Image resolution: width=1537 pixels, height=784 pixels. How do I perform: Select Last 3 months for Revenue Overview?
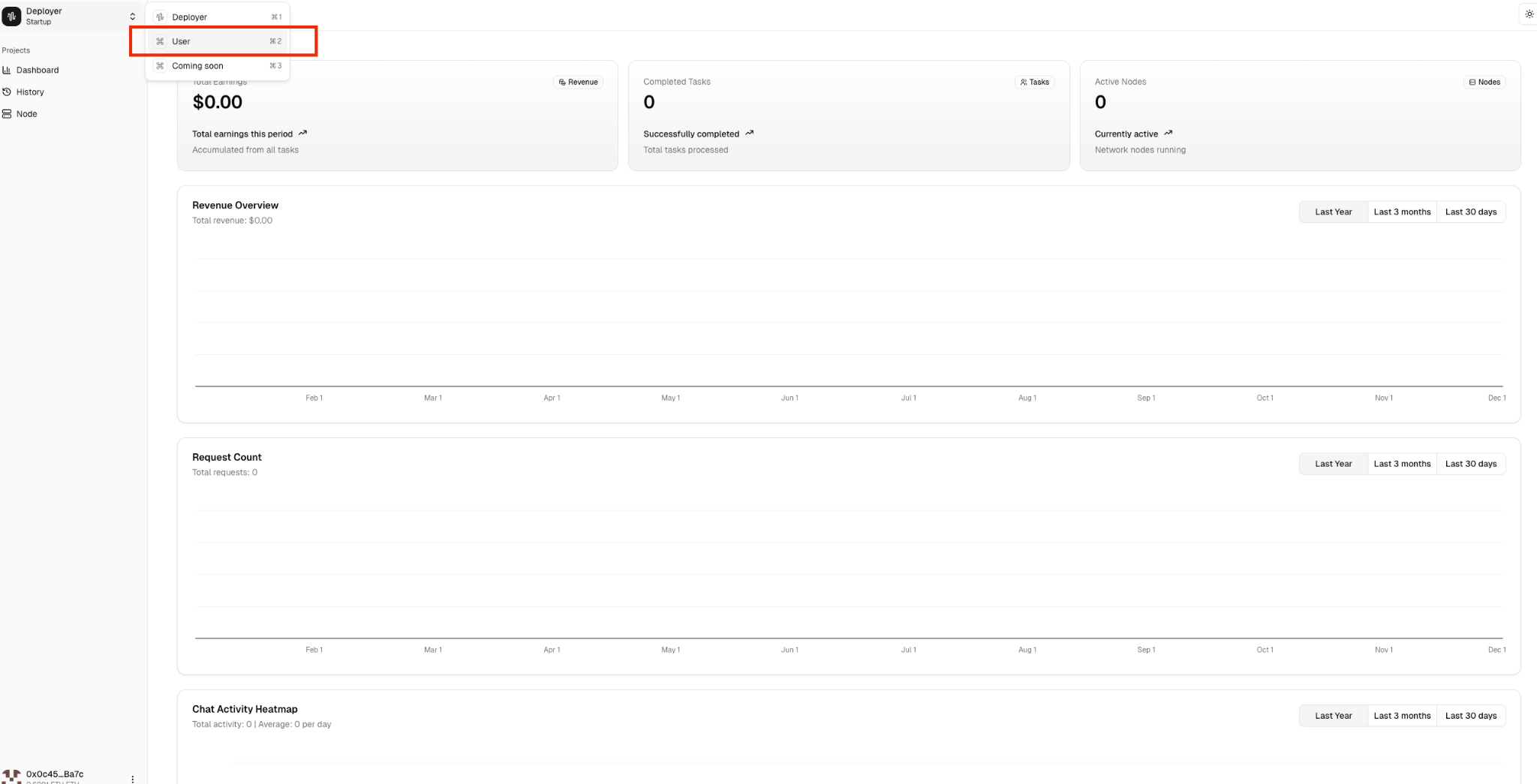1402,212
